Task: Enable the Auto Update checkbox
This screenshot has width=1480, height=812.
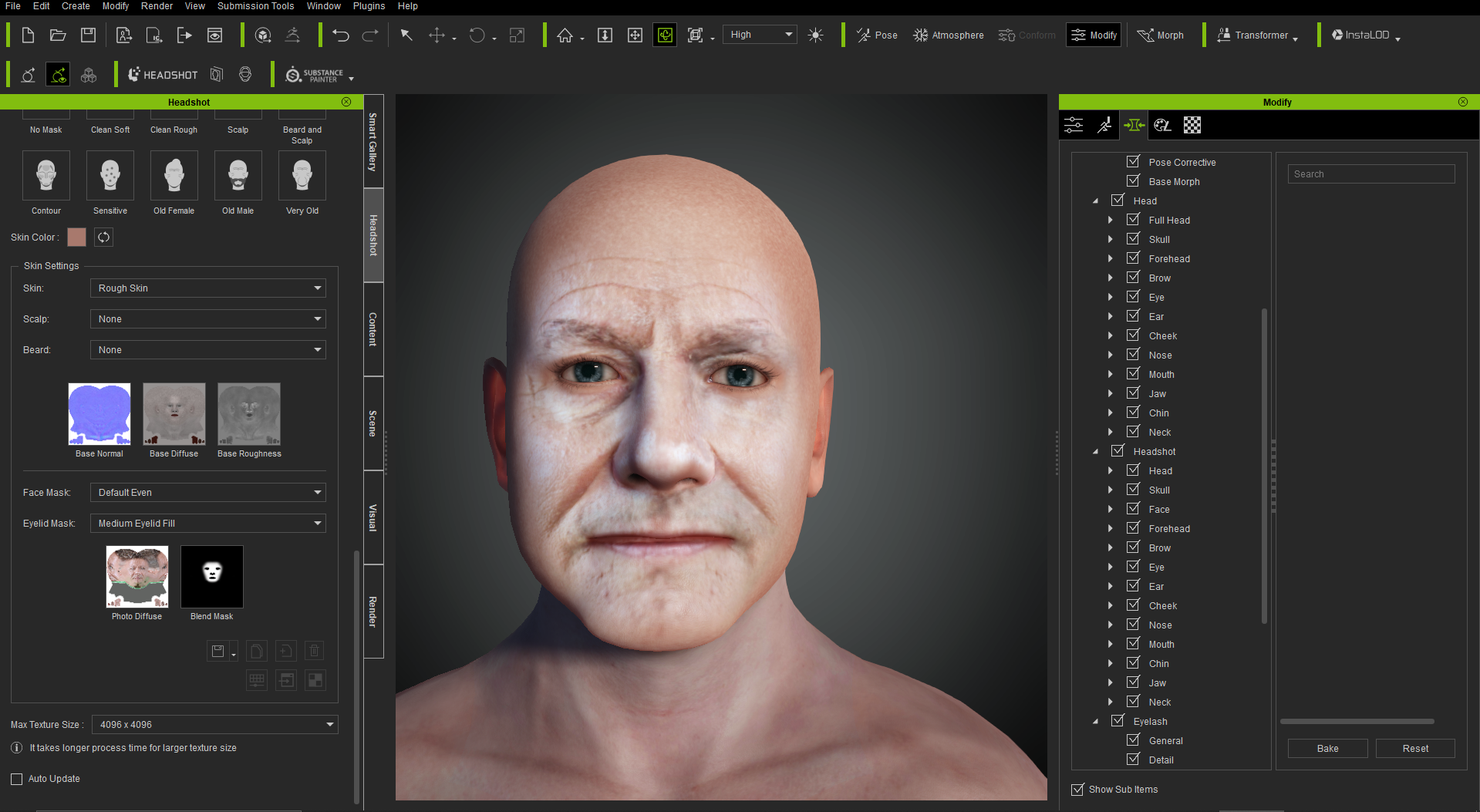Action: pos(16,779)
